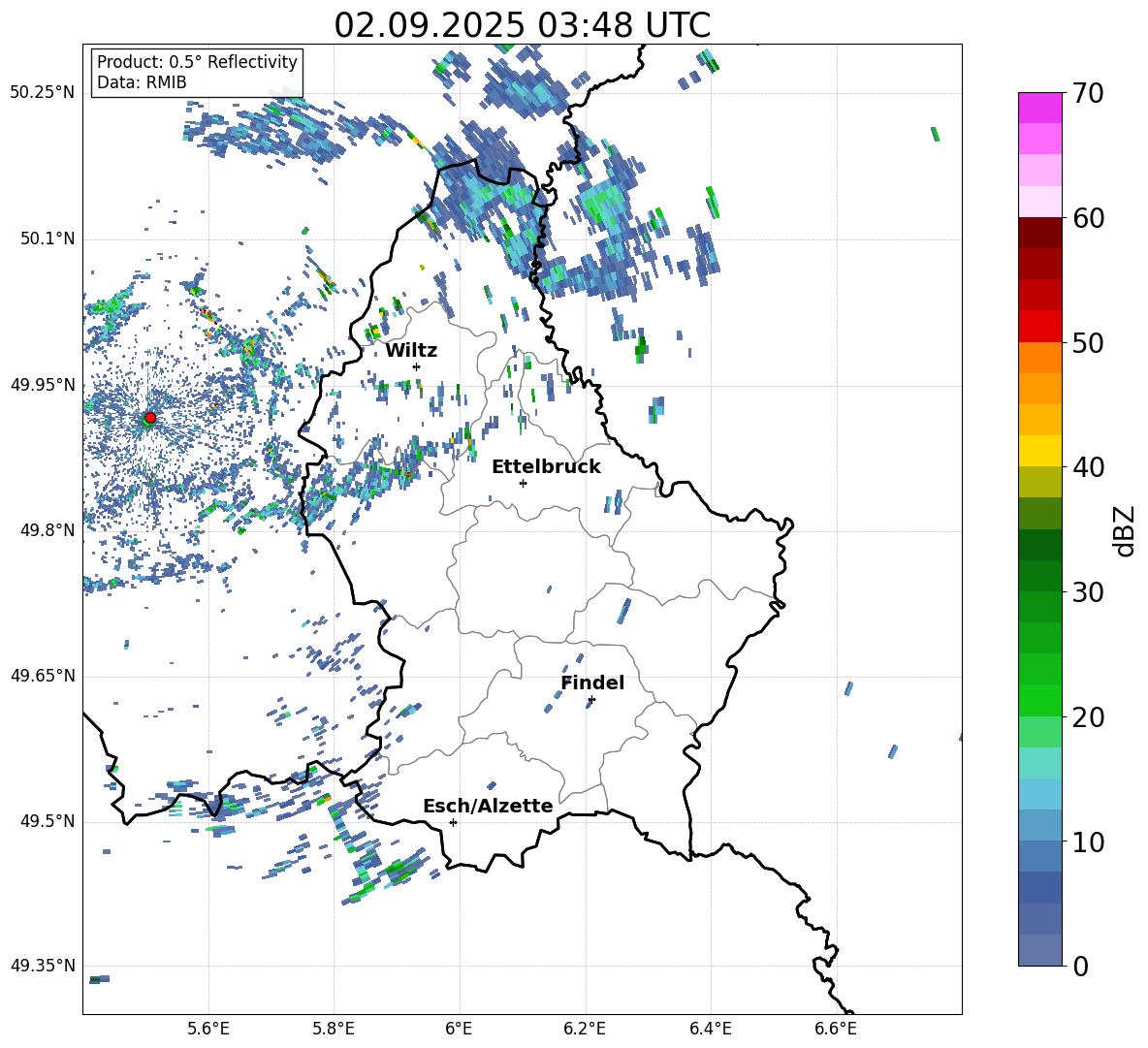Click the 6.2°E longitude label

pyautogui.click(x=585, y=1029)
